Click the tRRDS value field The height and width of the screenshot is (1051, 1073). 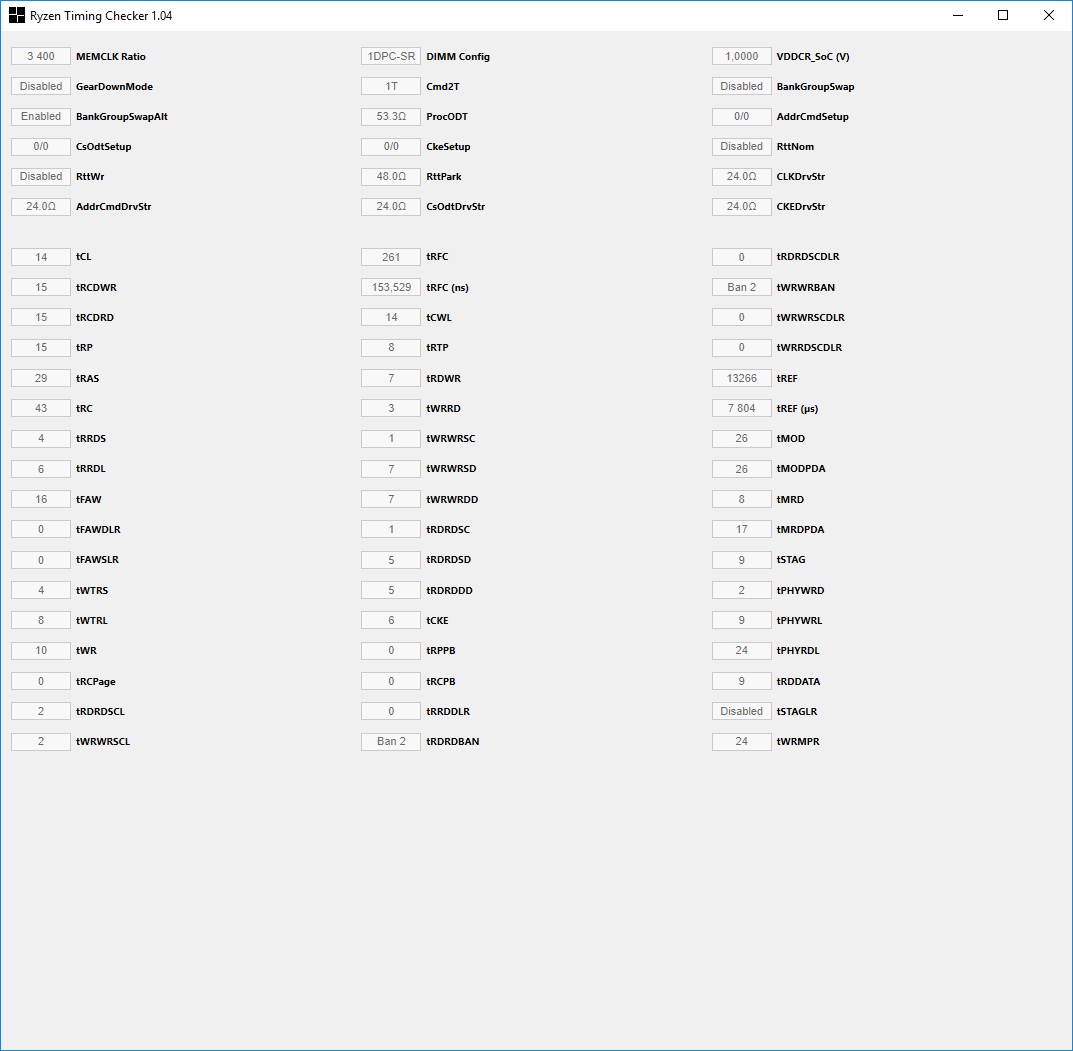[41, 439]
